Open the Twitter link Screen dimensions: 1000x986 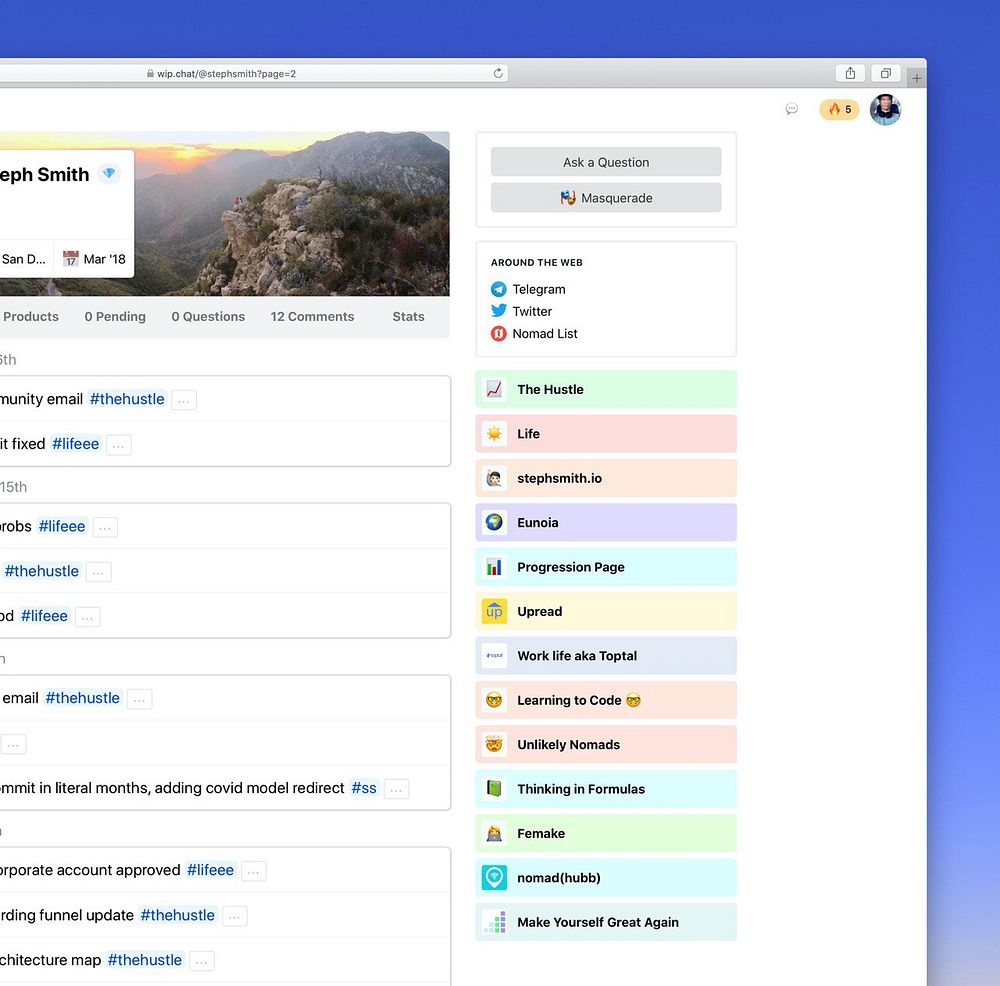(532, 311)
